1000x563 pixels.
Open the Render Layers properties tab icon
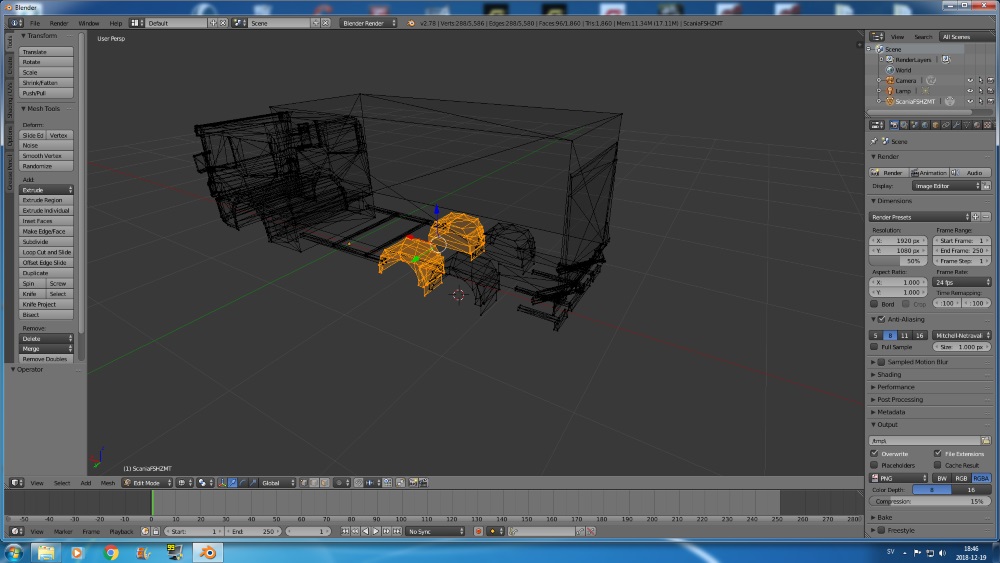click(x=904, y=125)
